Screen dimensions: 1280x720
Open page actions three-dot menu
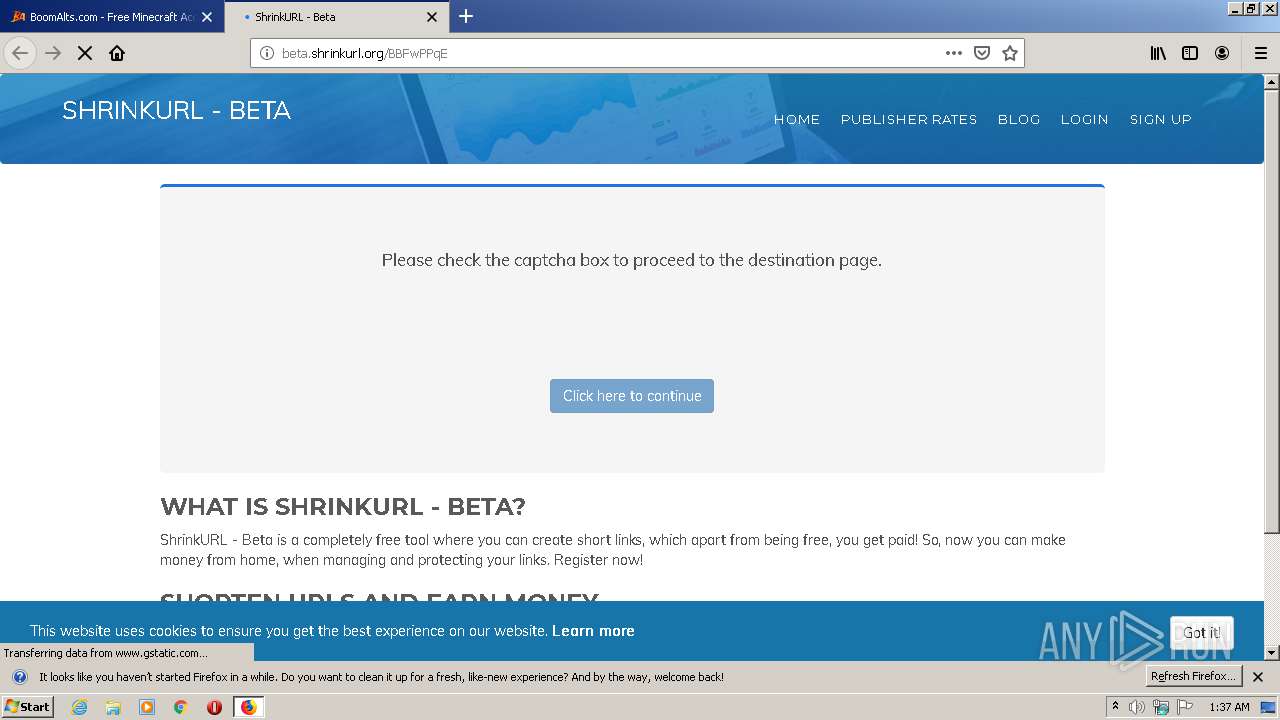tap(954, 53)
